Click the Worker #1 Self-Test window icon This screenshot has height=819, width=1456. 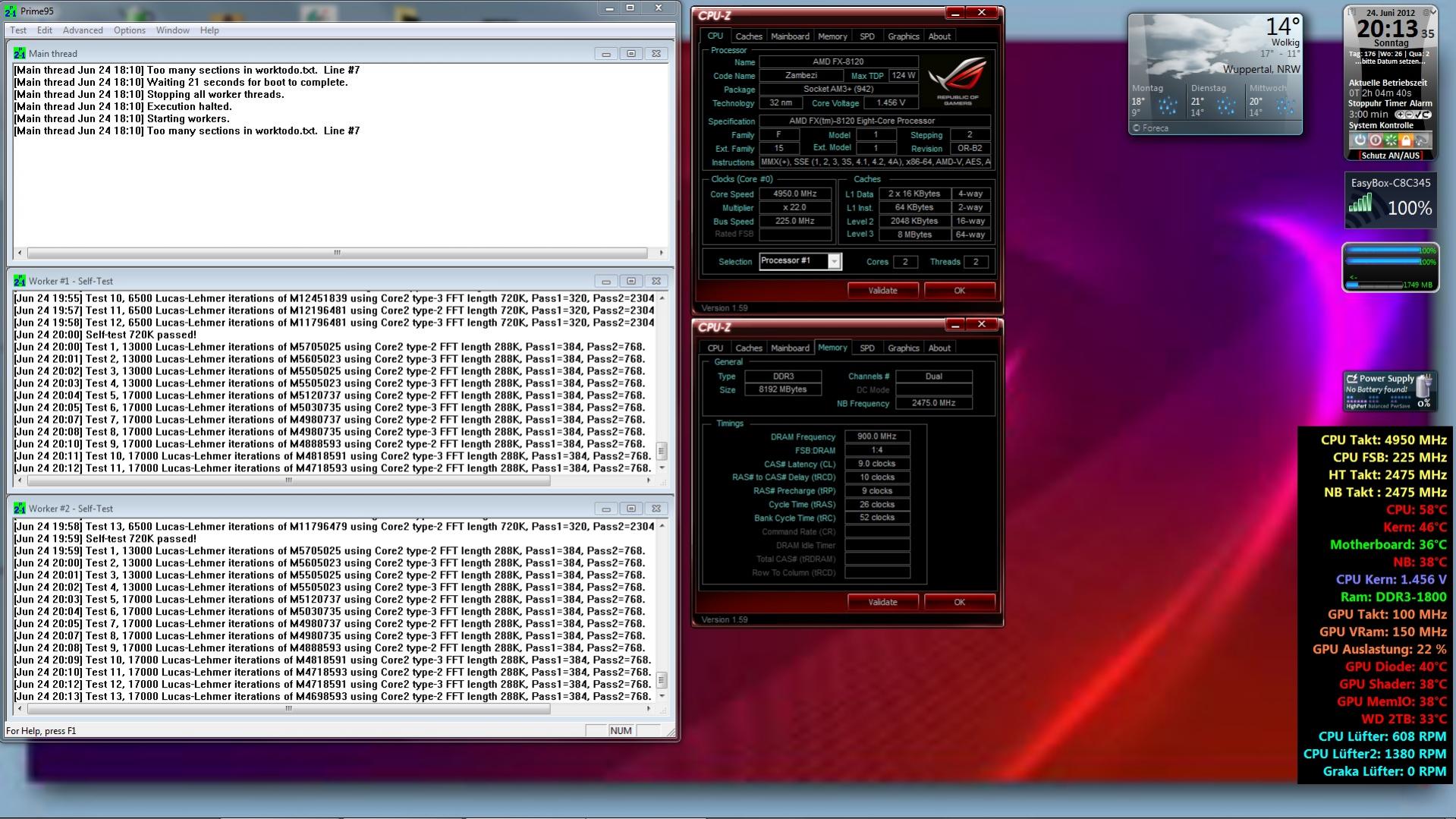point(19,281)
